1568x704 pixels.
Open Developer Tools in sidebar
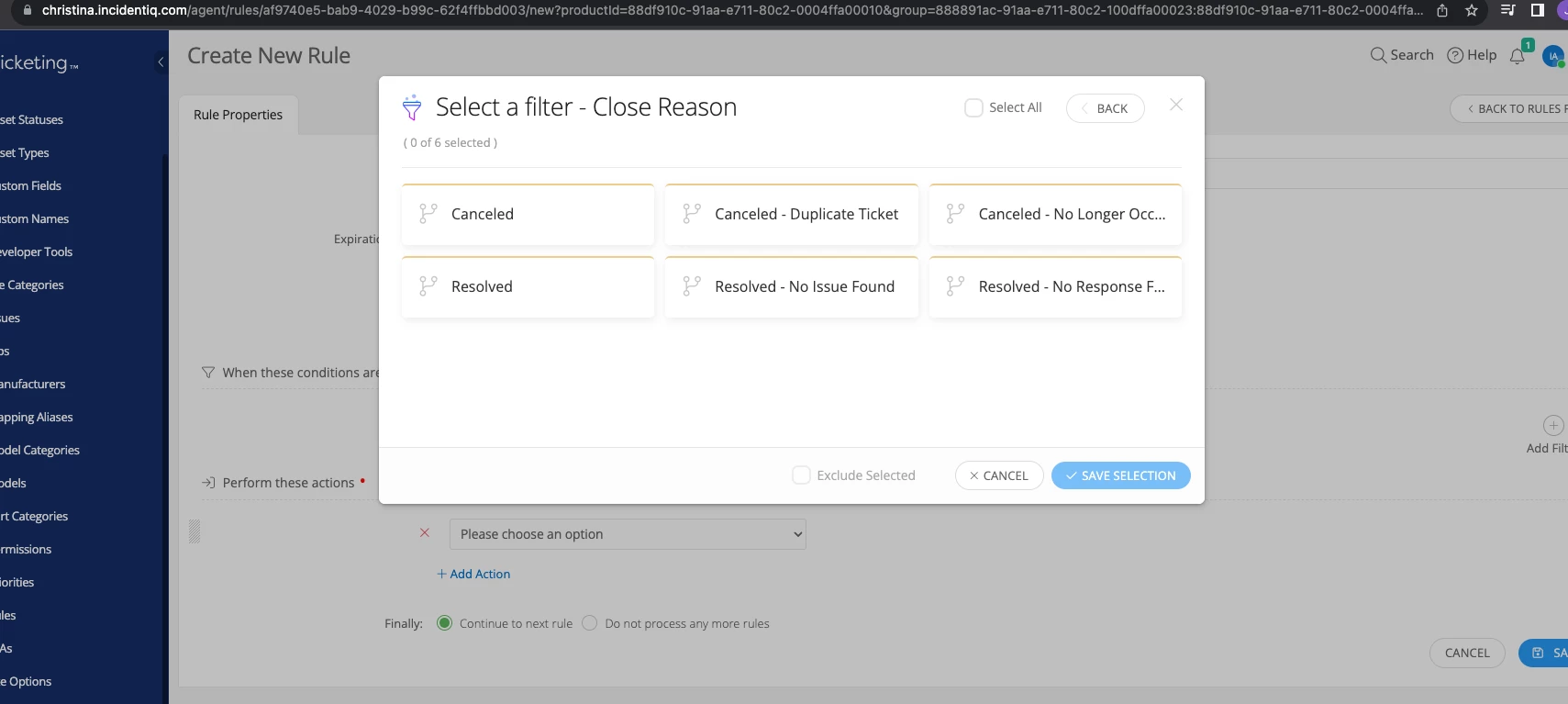(36, 251)
